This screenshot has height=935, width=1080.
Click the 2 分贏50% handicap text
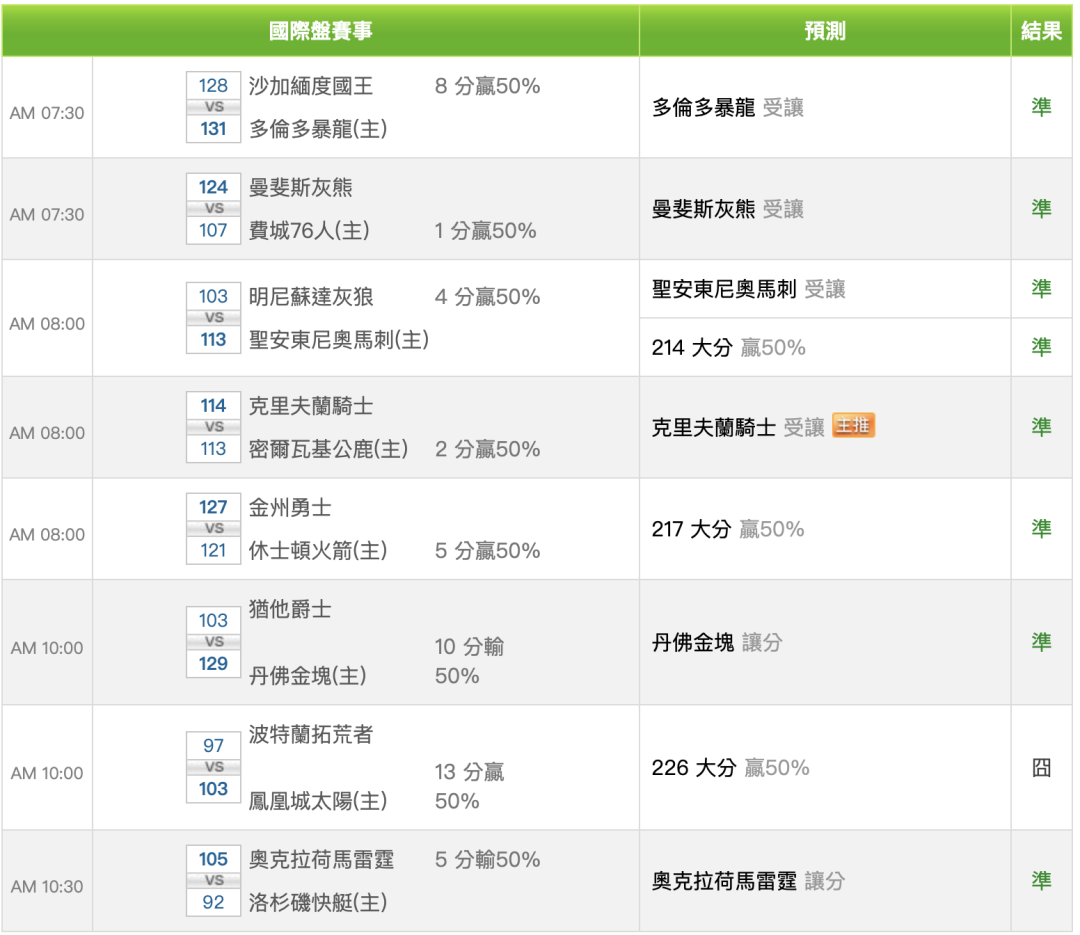pyautogui.click(x=487, y=449)
